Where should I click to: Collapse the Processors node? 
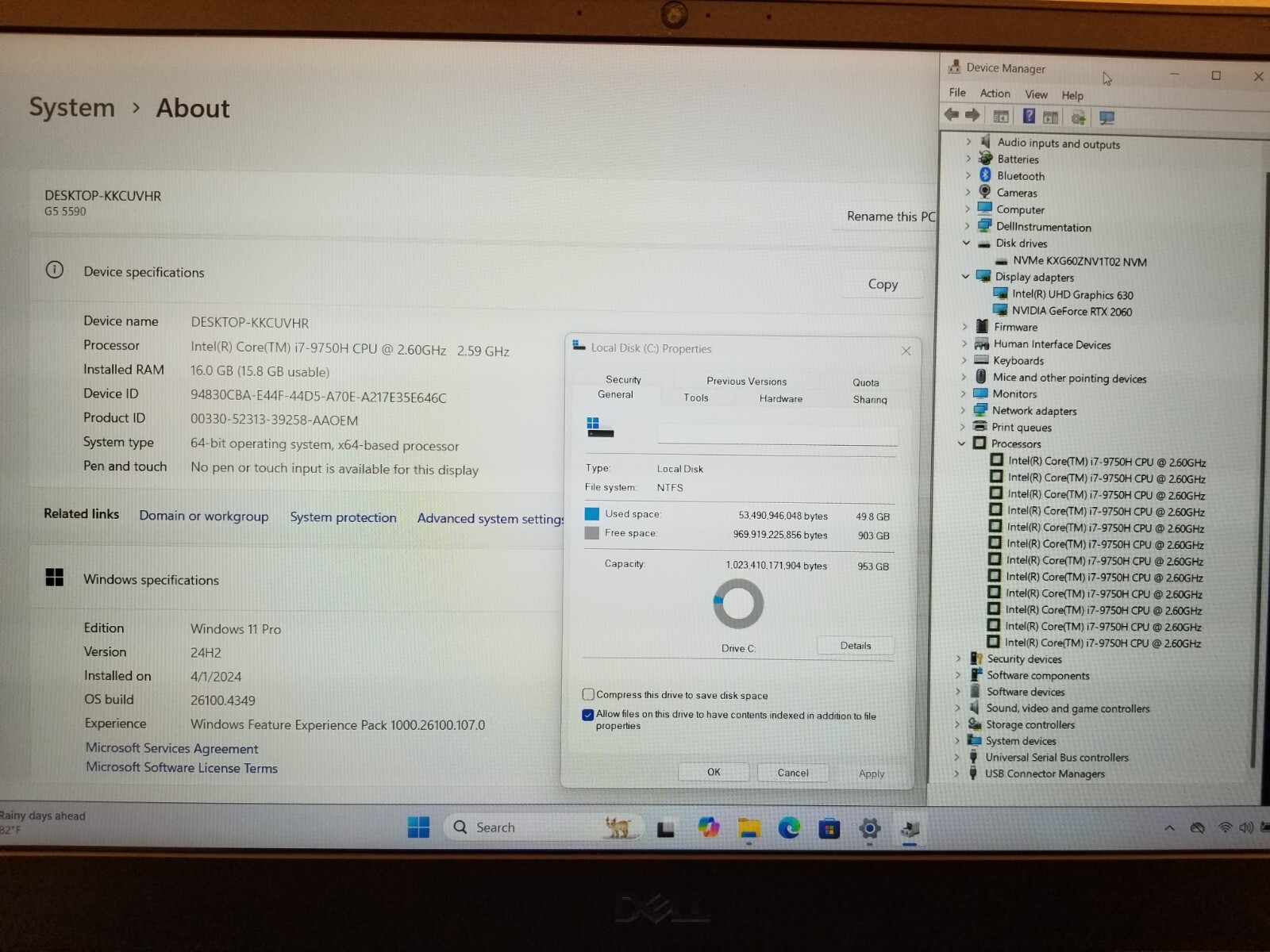962,443
